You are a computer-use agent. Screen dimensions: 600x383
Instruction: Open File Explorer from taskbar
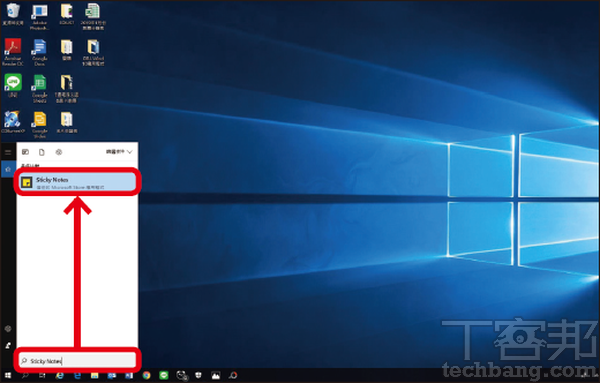95,375
